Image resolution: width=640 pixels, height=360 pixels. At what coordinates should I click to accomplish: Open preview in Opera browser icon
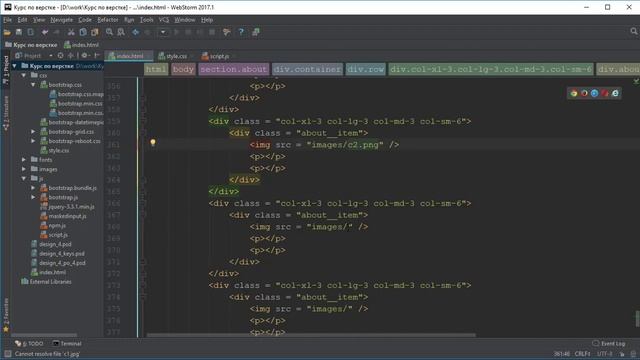[605, 93]
